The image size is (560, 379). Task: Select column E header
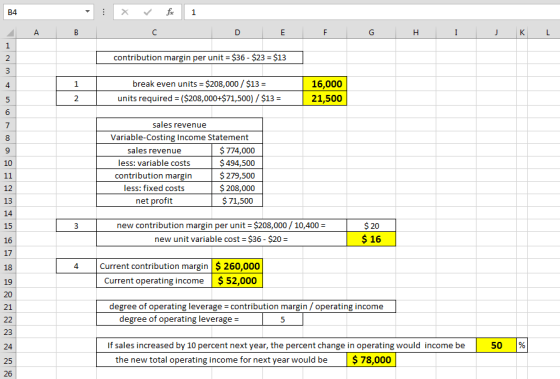pyautogui.click(x=282, y=33)
